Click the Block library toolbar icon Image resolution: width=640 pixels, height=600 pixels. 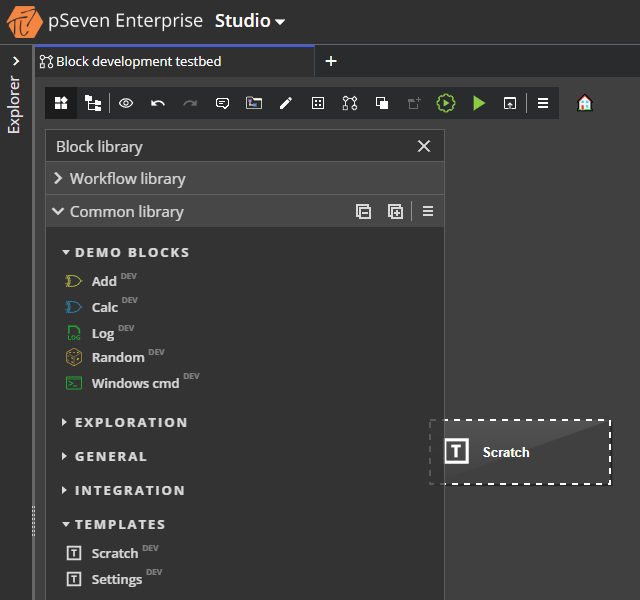pyautogui.click(x=61, y=103)
